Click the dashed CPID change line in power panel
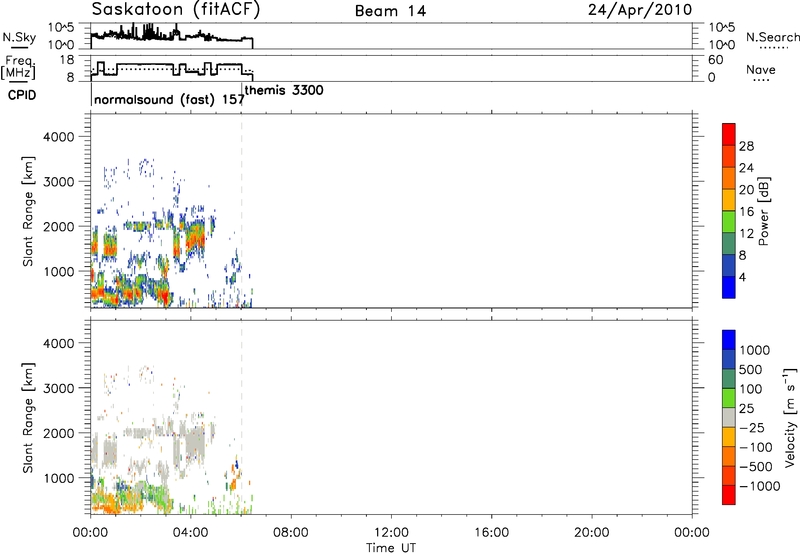Viewport: 800px width, 554px height. (241, 211)
